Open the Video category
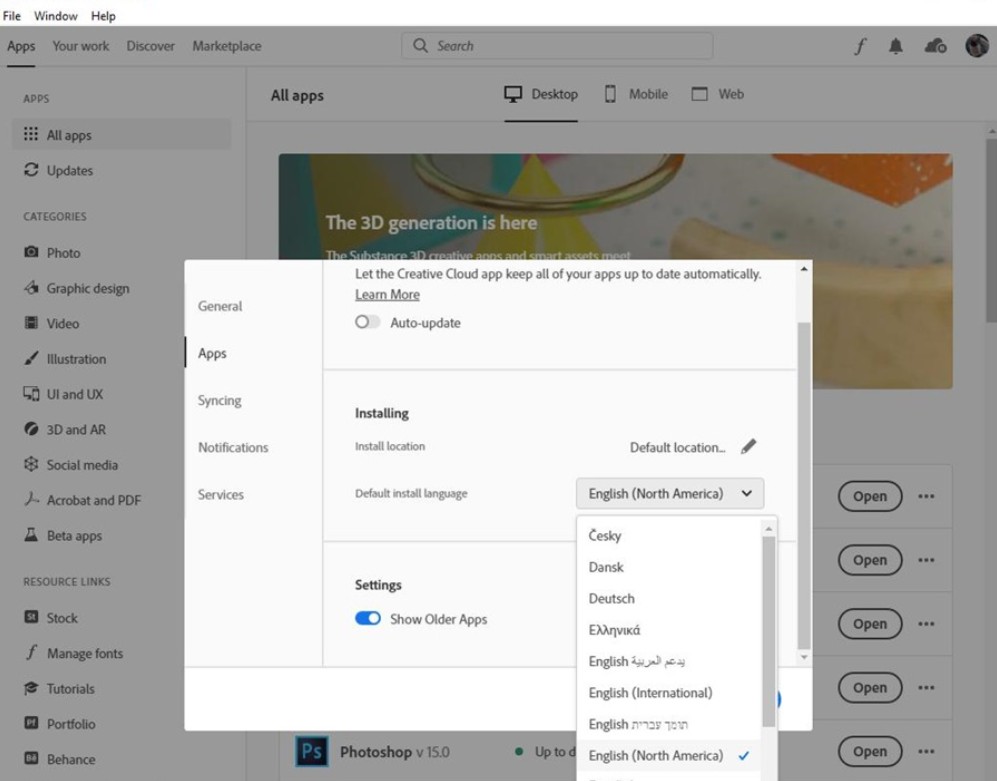The height and width of the screenshot is (781, 997). point(52,323)
